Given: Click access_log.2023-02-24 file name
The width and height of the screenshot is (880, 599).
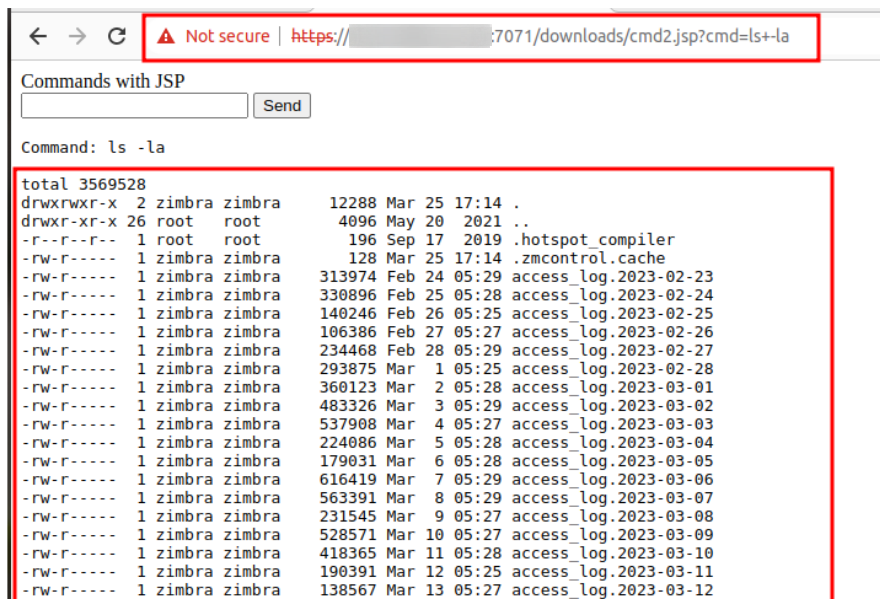Looking at the screenshot, I should (x=612, y=295).
